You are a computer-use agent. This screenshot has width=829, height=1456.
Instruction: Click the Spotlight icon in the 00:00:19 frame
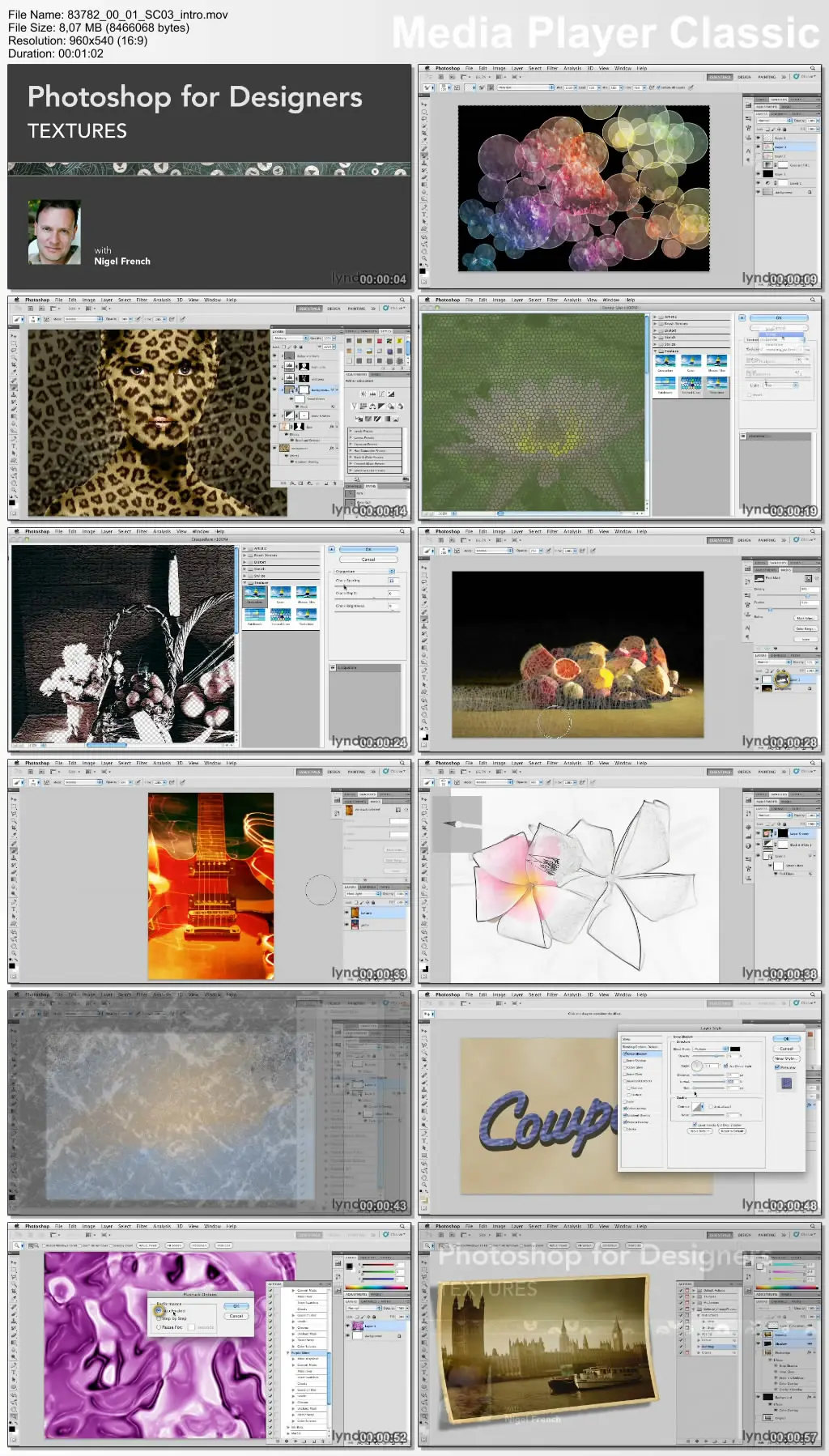(x=812, y=300)
